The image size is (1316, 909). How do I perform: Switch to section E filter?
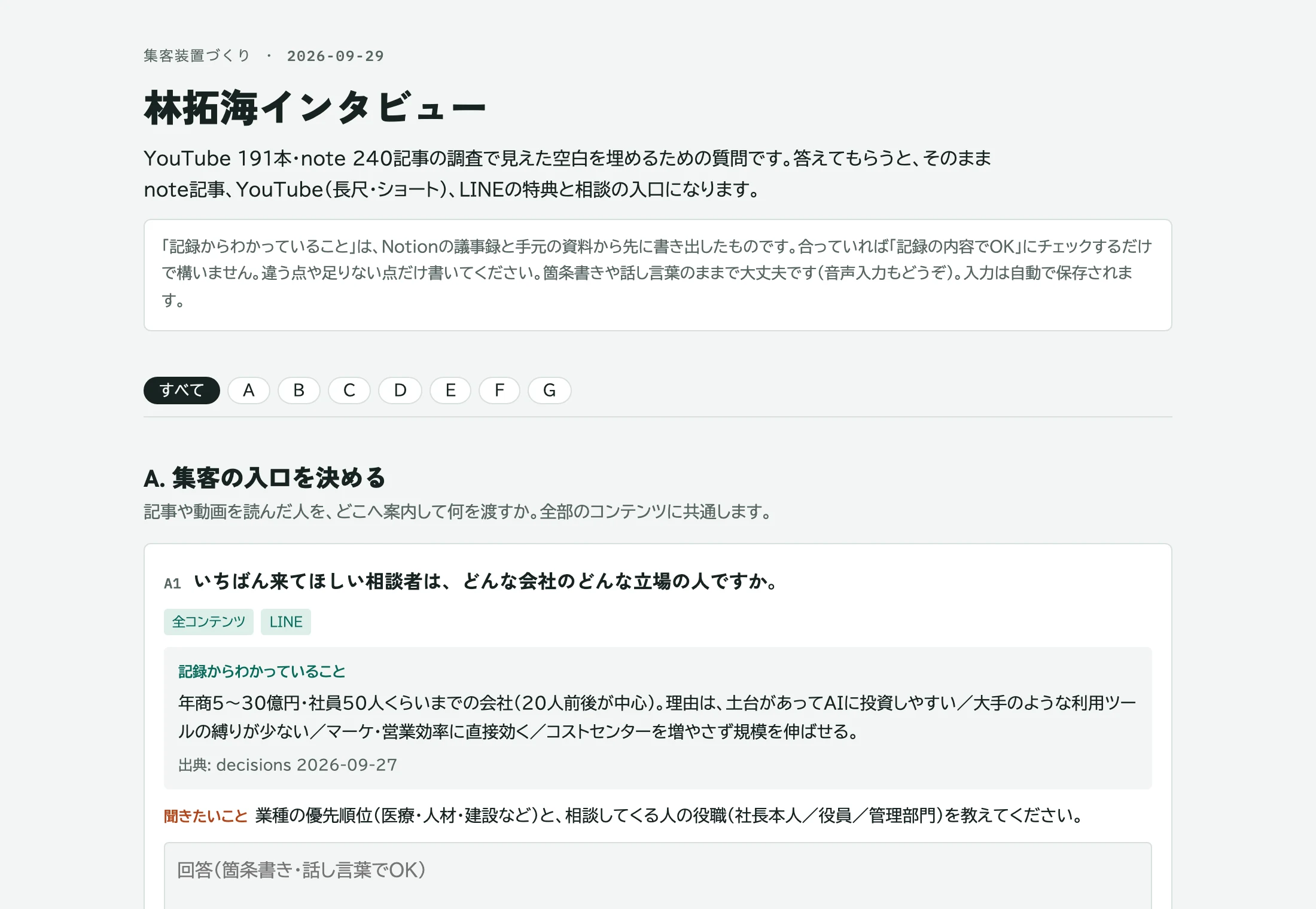[450, 391]
